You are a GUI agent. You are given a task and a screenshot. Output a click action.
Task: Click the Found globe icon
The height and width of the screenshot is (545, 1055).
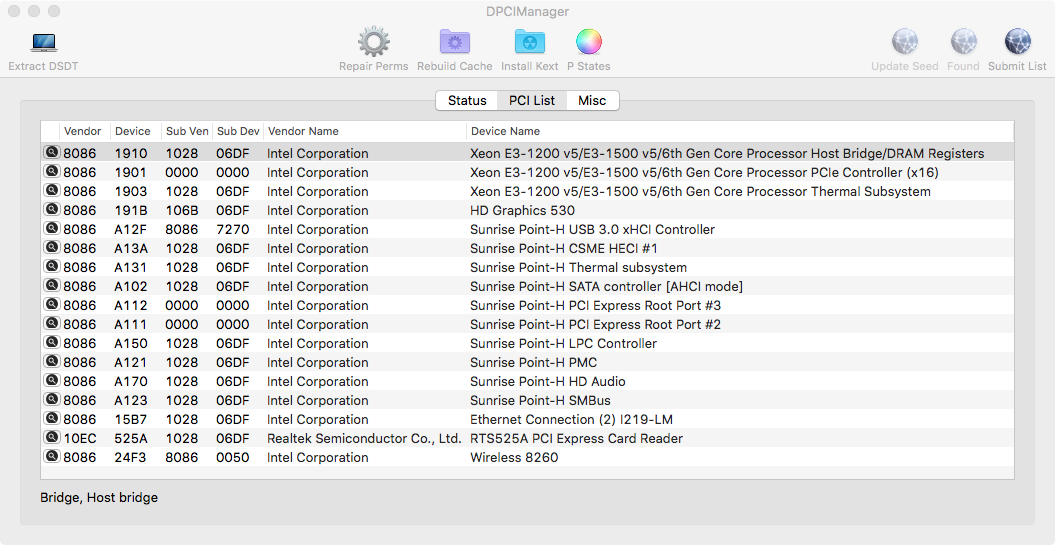[963, 43]
